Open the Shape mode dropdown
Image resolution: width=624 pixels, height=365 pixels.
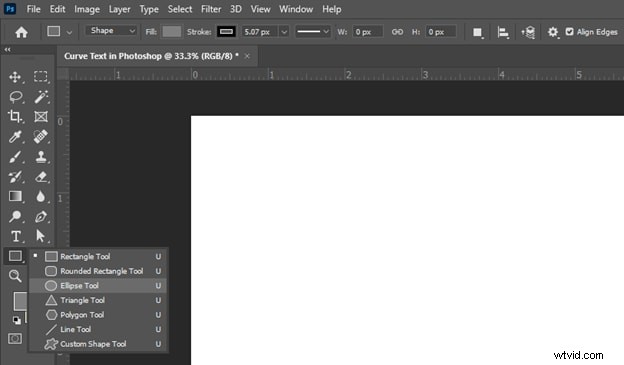(x=112, y=31)
